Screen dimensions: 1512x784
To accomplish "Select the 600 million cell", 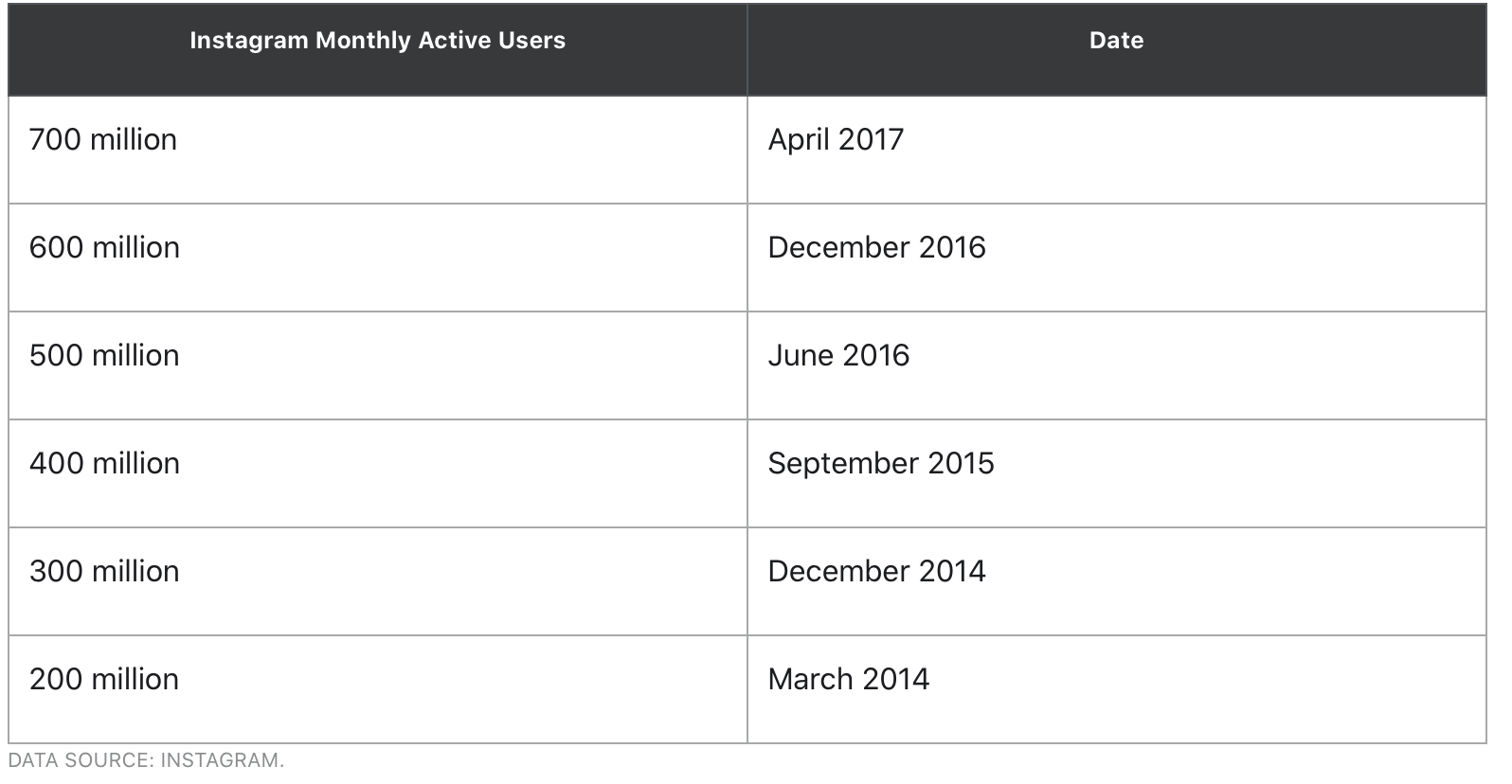I will point(378,258).
